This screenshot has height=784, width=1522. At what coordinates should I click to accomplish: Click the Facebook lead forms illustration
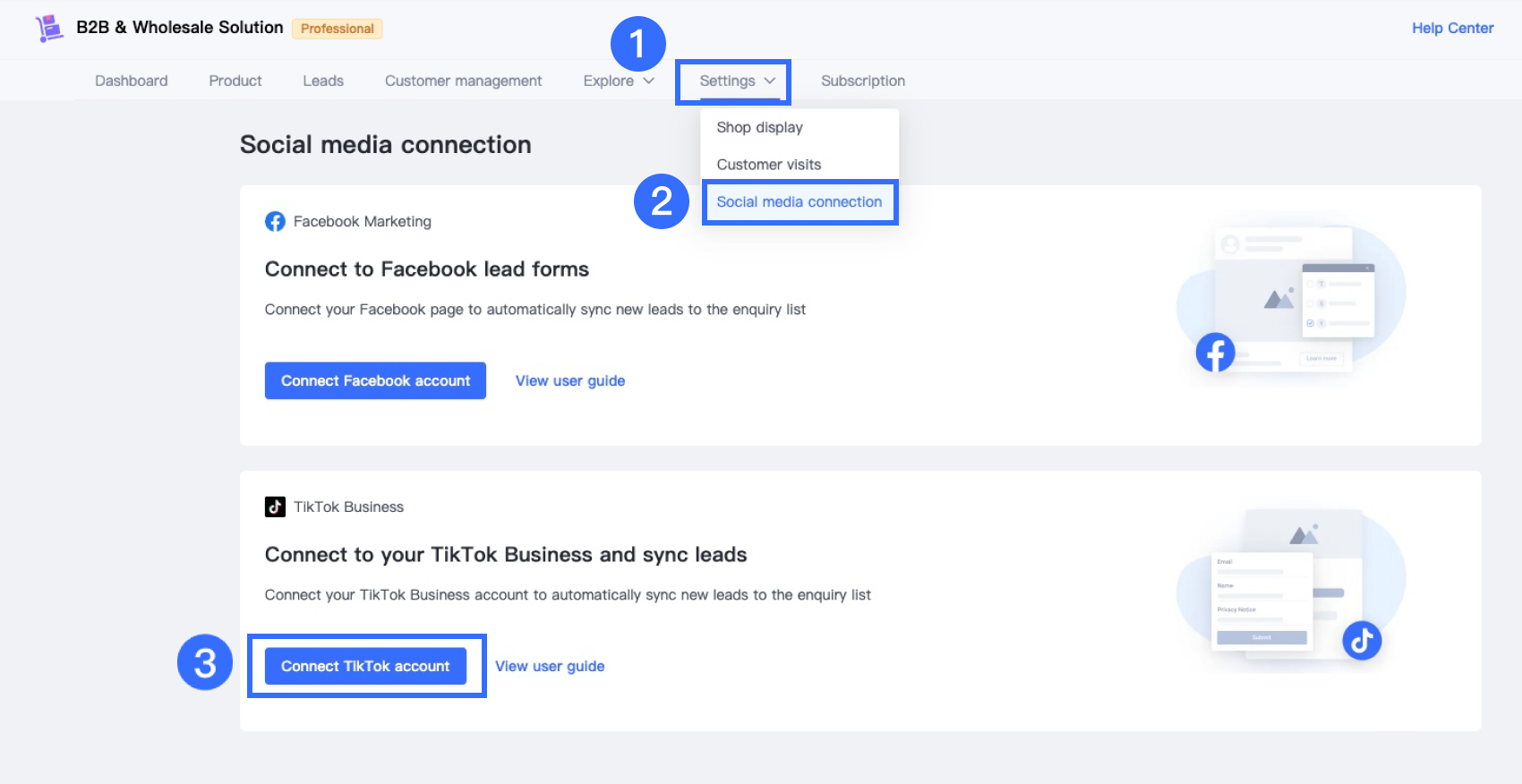point(1290,300)
